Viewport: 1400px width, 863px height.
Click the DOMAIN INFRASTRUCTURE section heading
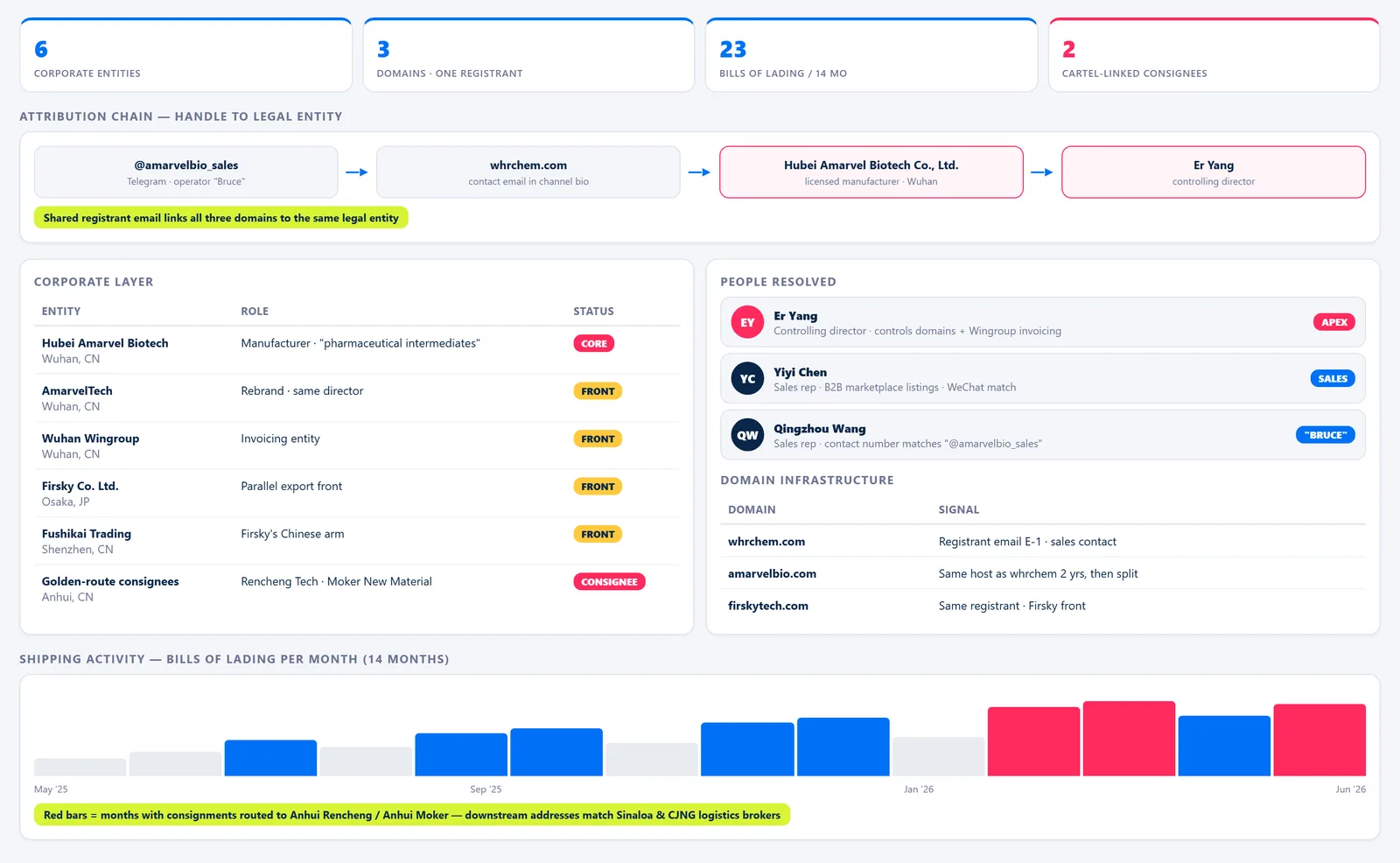(807, 481)
